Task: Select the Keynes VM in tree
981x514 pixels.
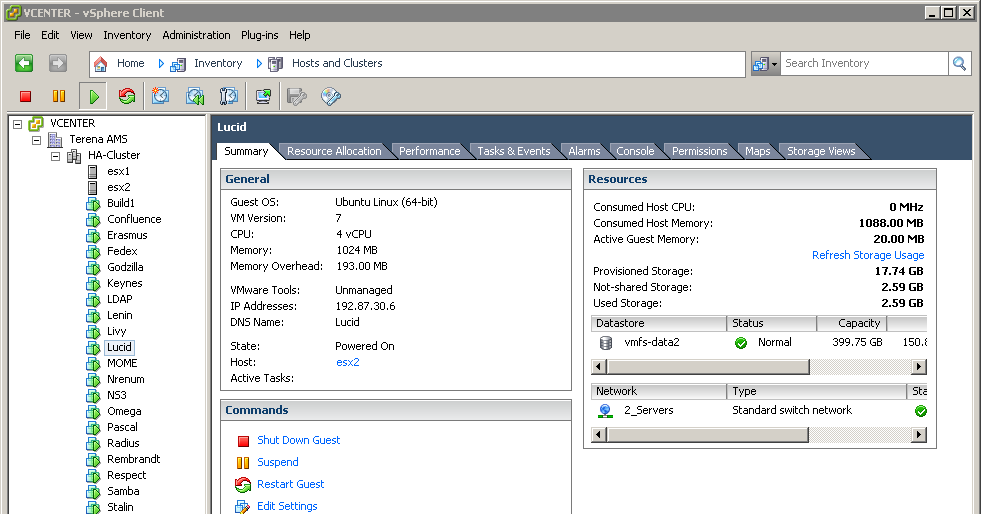Action: point(125,283)
